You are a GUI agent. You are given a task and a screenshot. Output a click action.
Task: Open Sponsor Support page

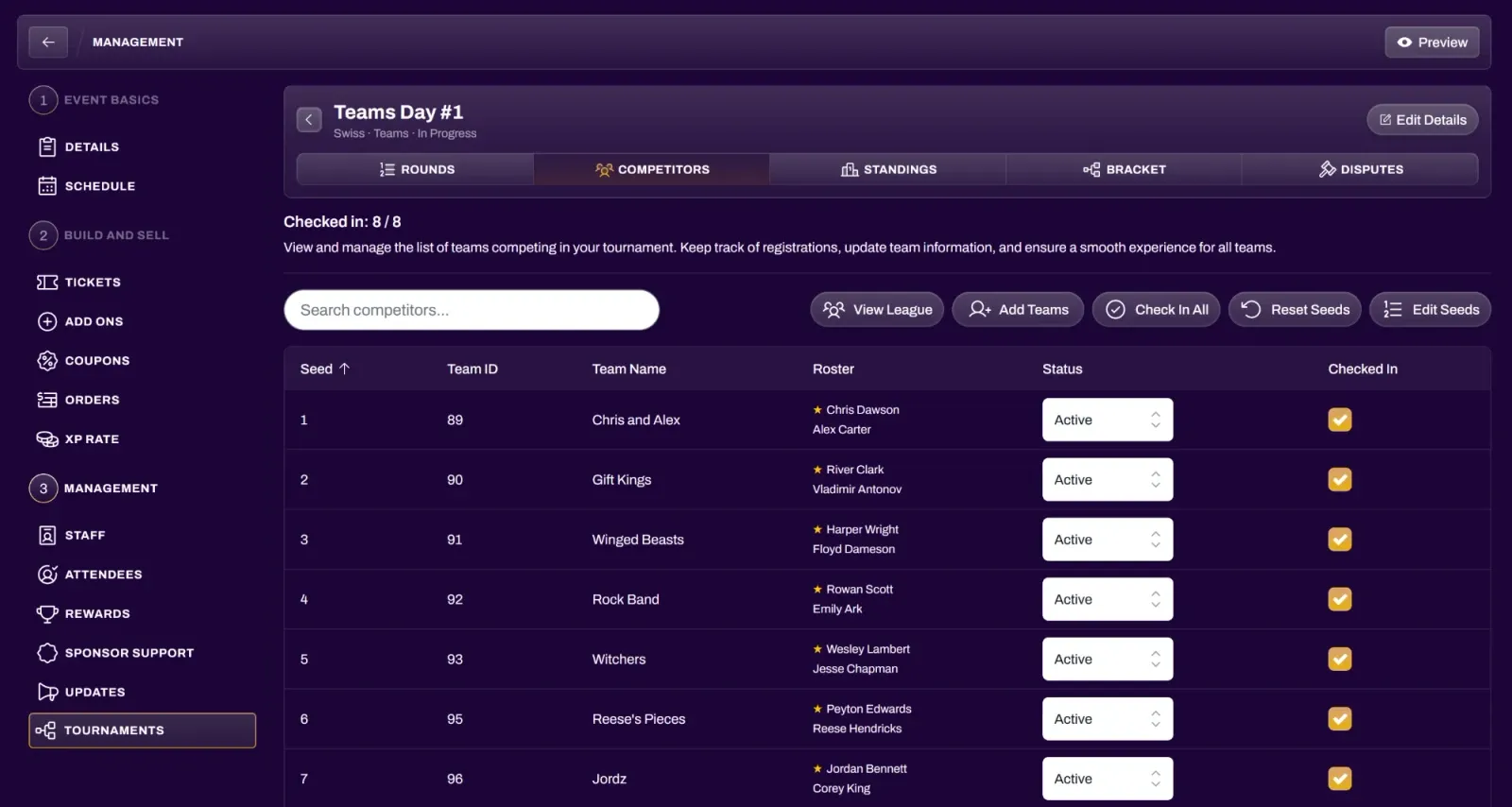pyautogui.click(x=116, y=652)
